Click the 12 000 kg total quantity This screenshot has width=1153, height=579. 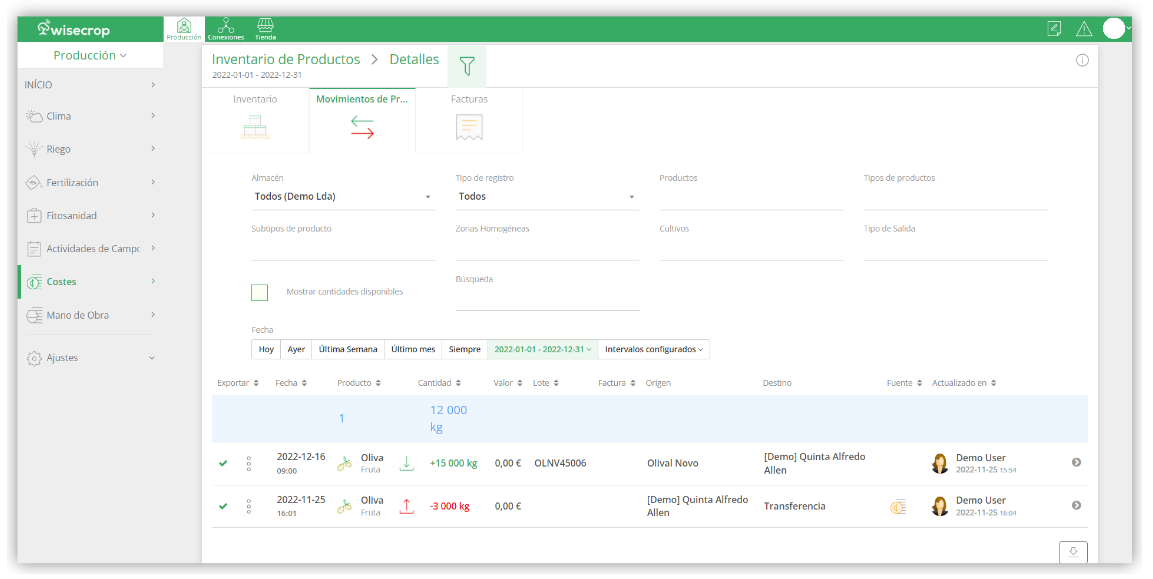(449, 419)
